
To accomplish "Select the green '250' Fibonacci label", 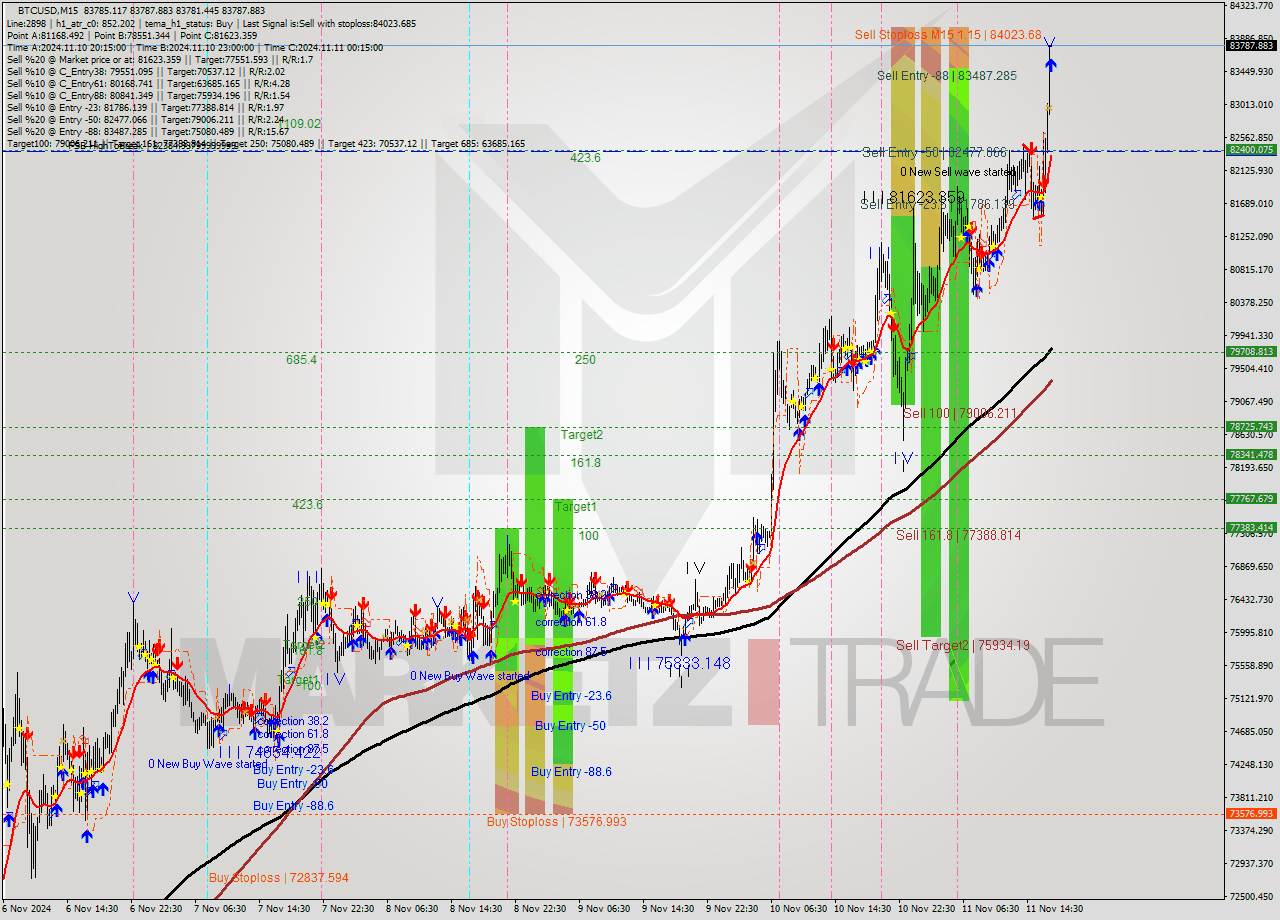I will pyautogui.click(x=585, y=360).
